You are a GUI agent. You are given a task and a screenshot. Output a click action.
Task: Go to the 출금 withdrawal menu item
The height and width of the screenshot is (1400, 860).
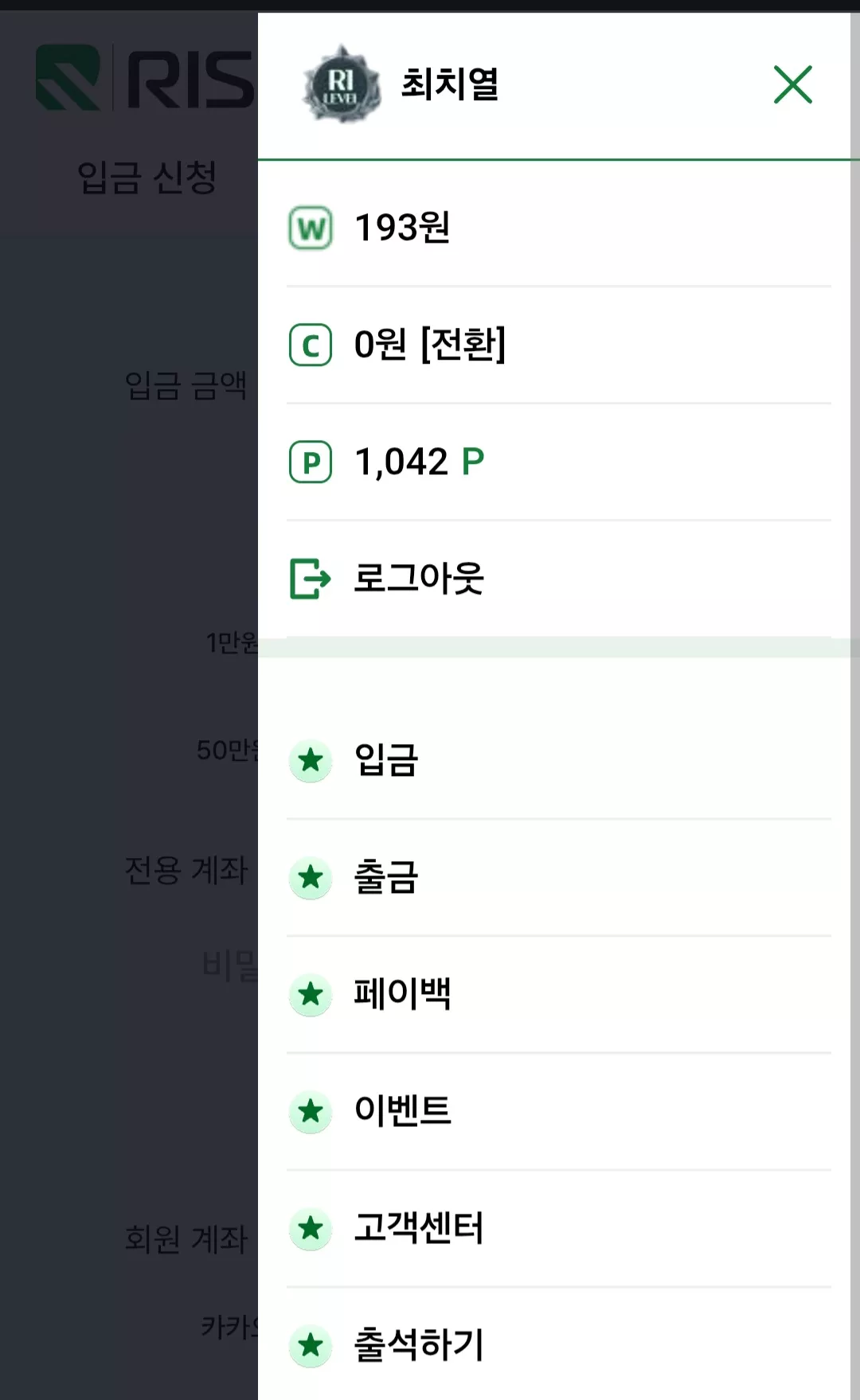tap(559, 878)
